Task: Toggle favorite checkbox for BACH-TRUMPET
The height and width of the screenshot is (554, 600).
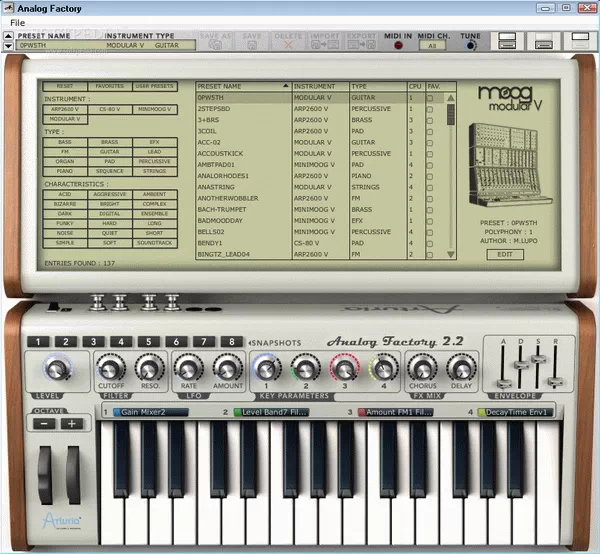Action: coord(430,210)
